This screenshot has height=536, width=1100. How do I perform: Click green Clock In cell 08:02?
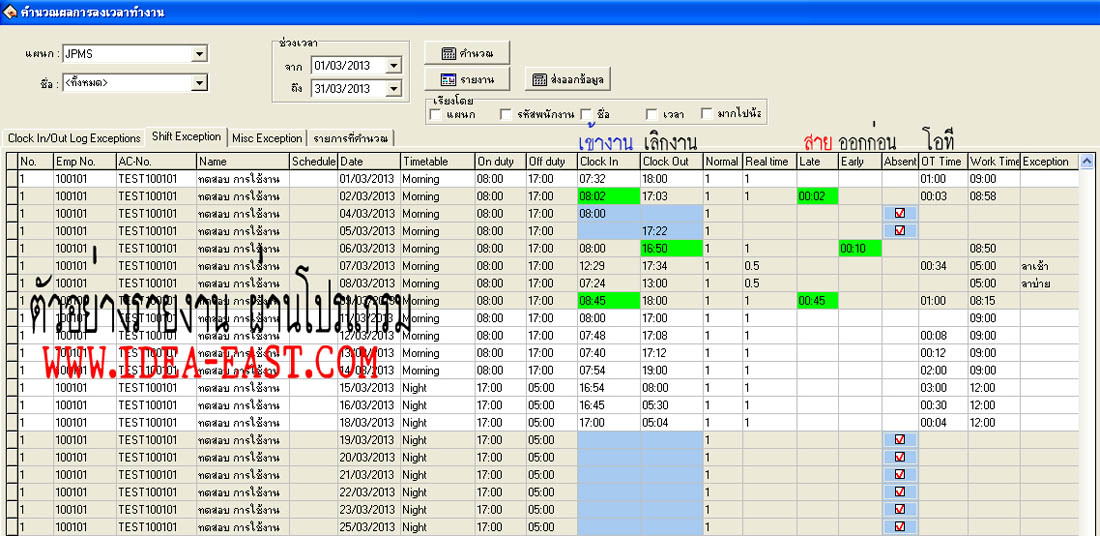click(x=608, y=197)
